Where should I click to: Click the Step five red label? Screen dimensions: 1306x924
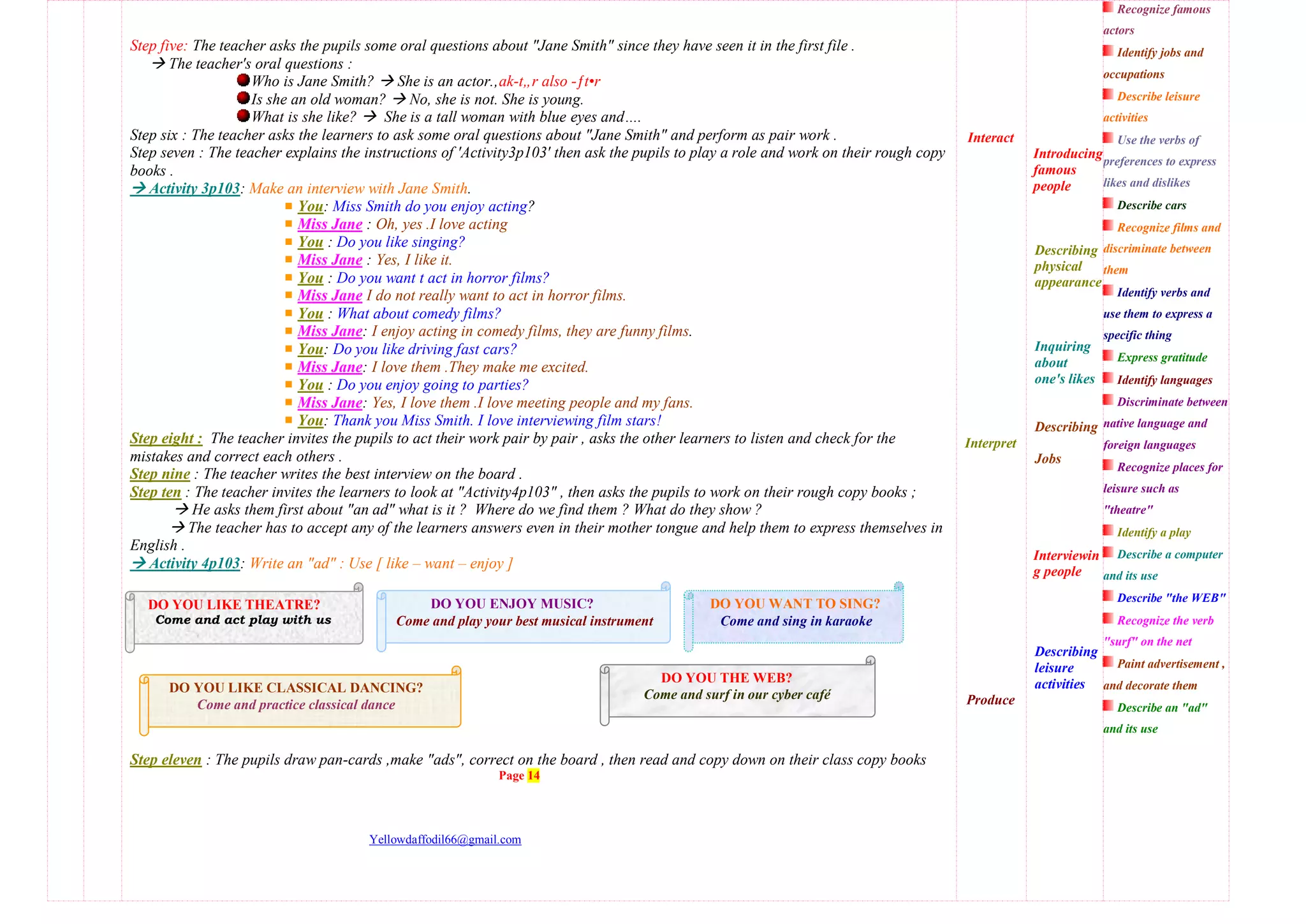(159, 46)
